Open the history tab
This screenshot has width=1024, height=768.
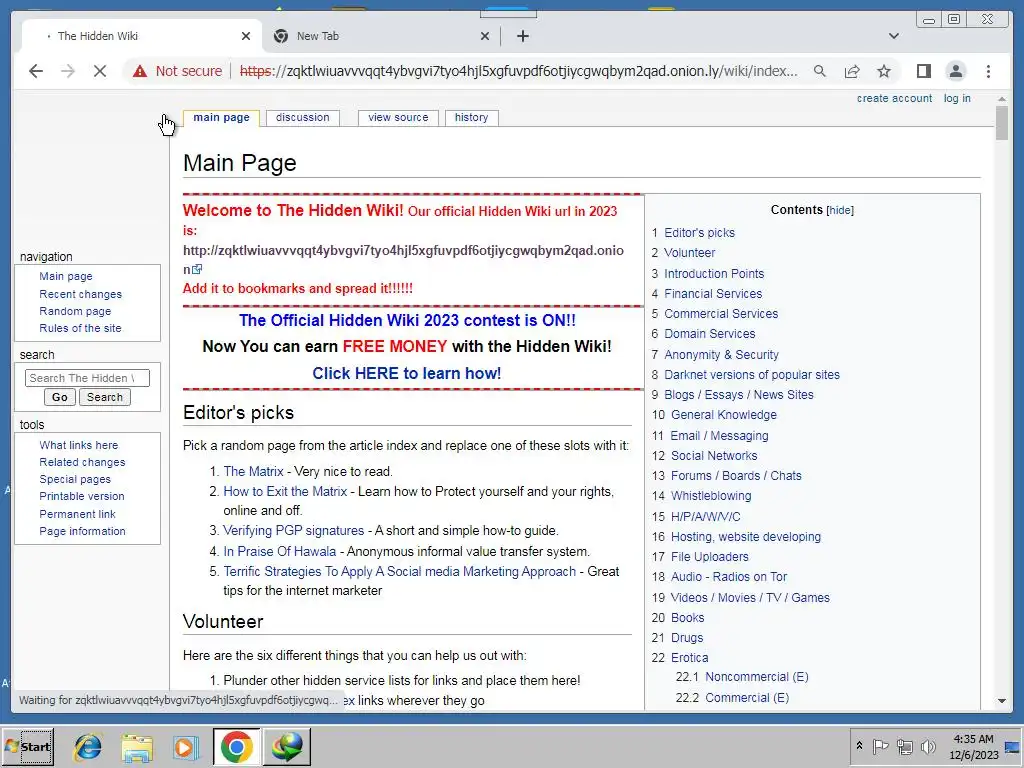472,118
